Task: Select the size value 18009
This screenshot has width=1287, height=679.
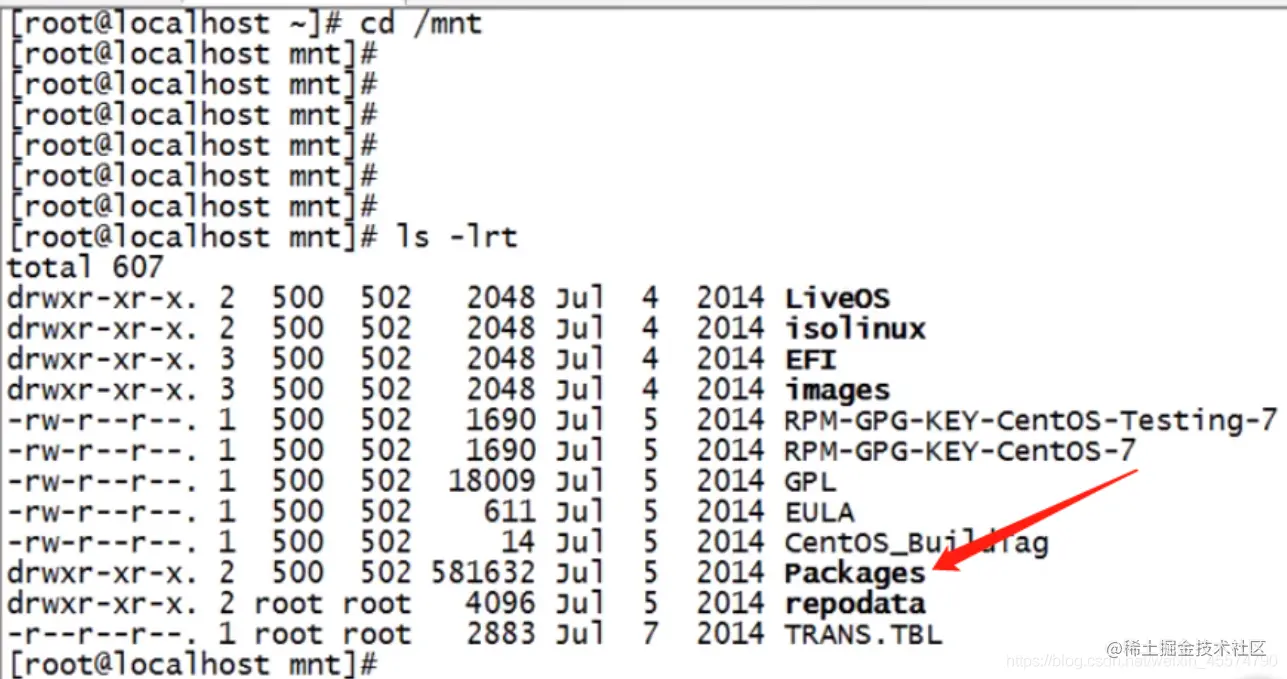Action: click(493, 482)
